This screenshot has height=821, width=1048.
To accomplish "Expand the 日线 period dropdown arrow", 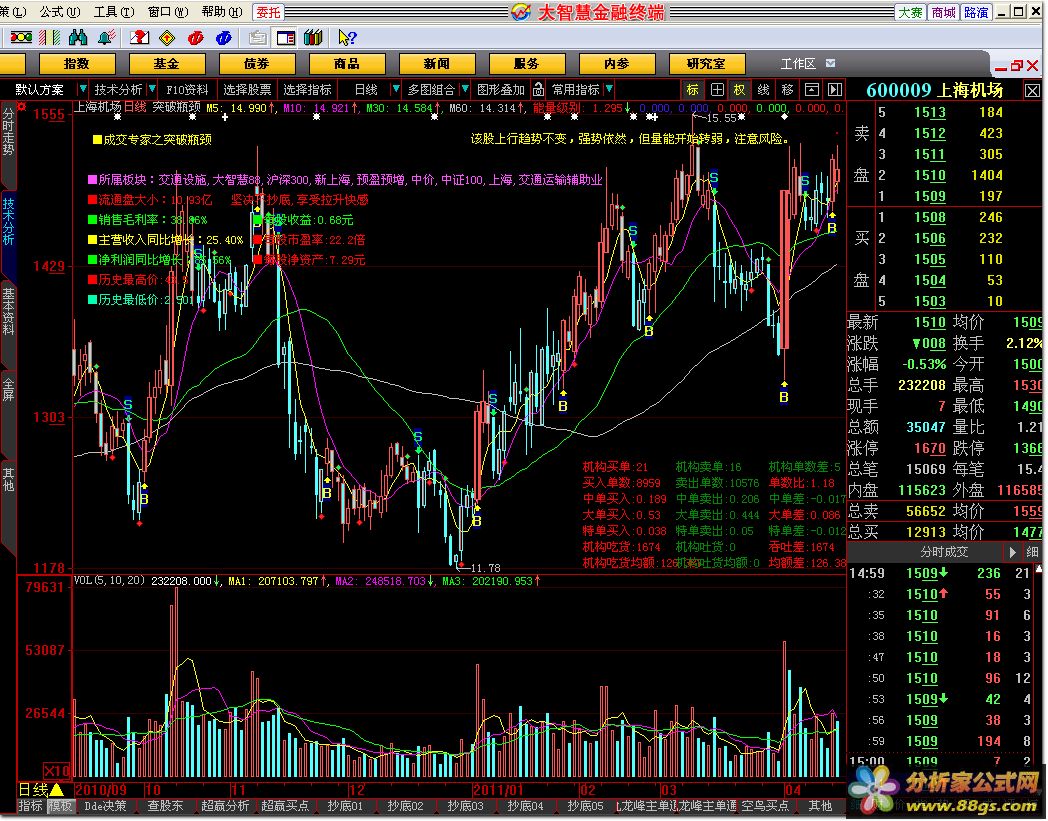I will [396, 89].
